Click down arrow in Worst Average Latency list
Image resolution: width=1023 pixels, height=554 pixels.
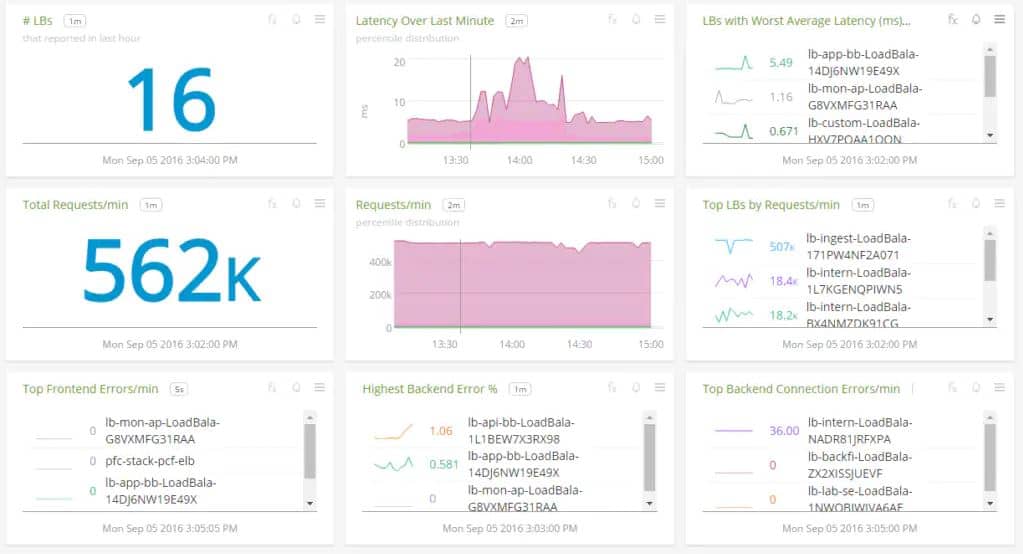990,135
